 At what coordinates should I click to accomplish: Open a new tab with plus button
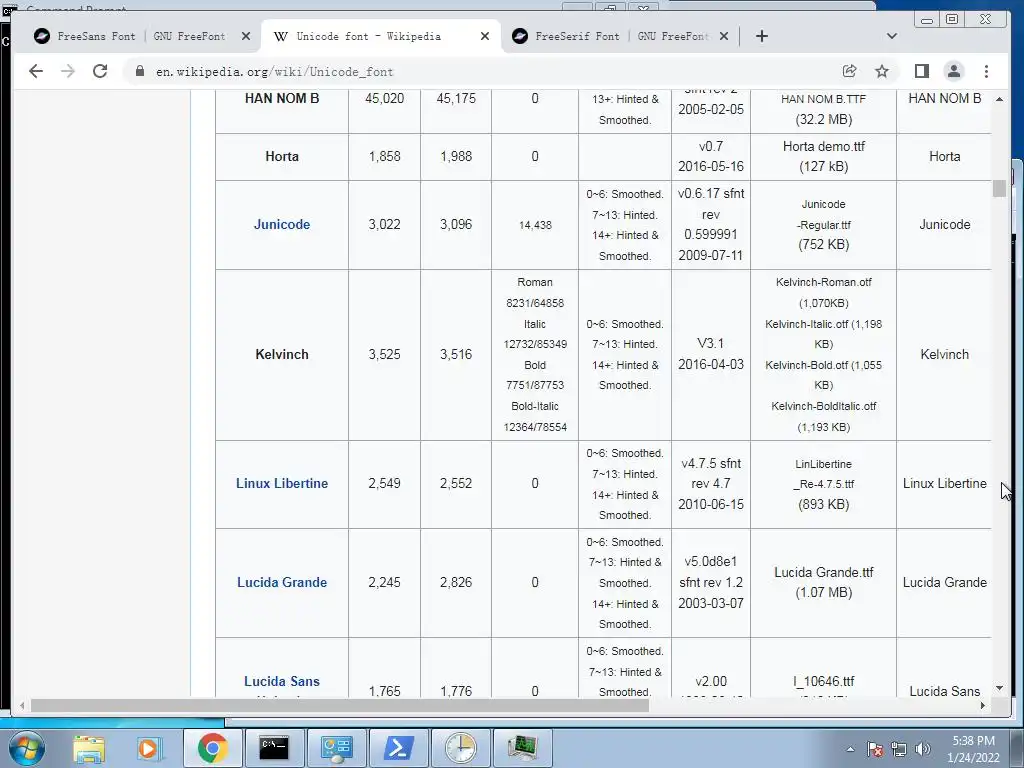click(761, 37)
